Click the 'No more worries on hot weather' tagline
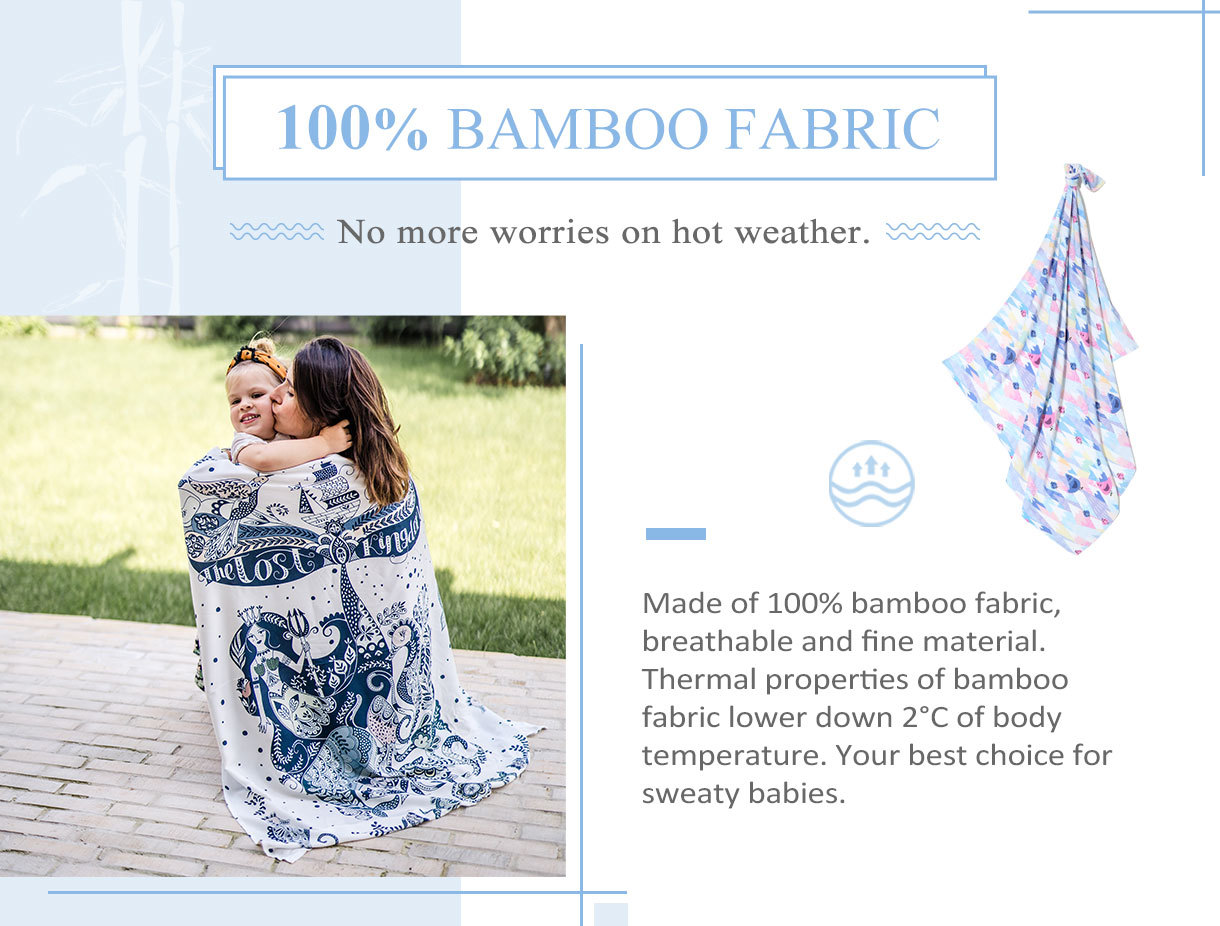The width and height of the screenshot is (1220, 926). 604,232
